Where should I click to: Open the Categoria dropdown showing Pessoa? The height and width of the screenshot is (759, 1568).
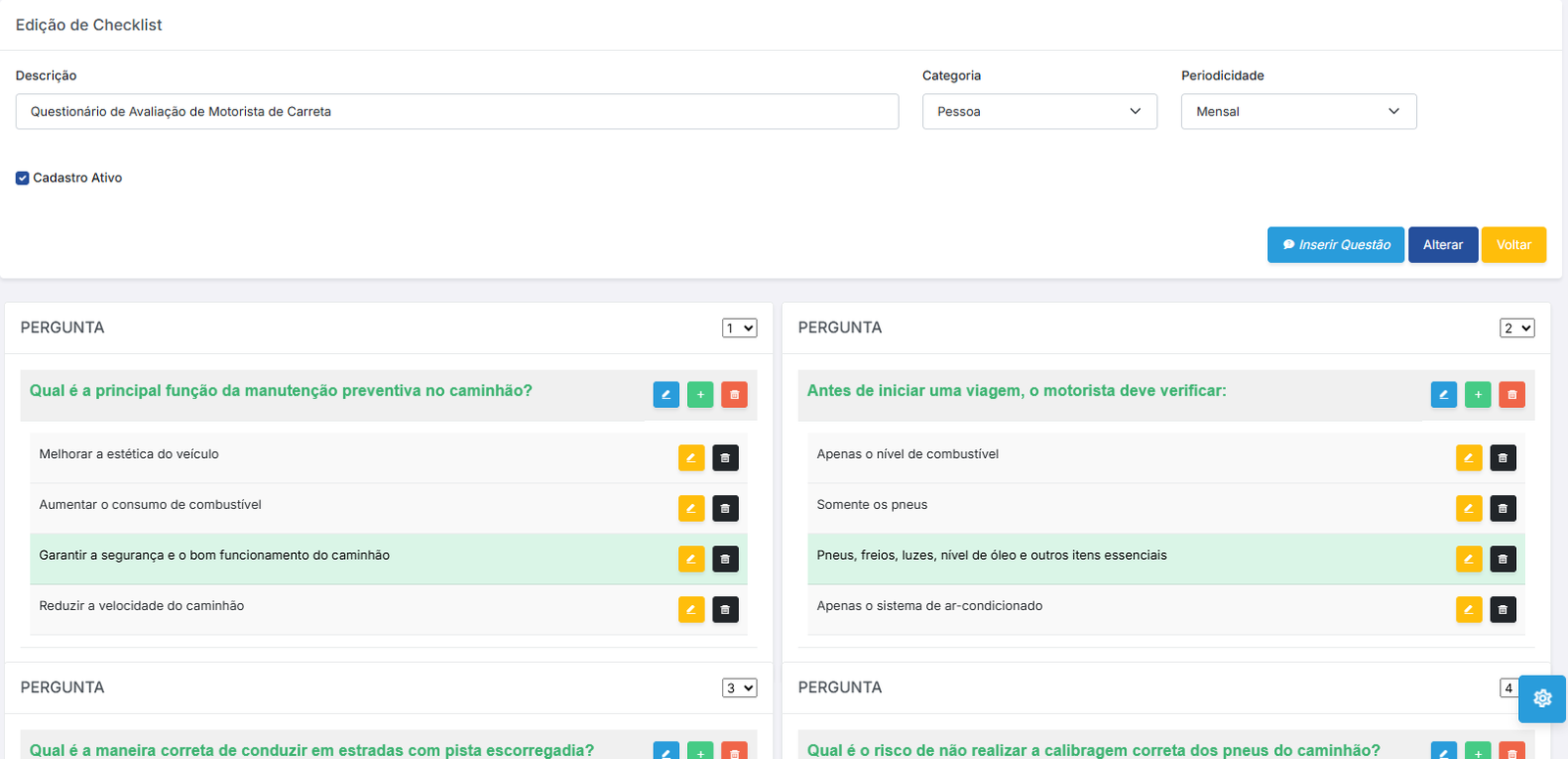point(1039,112)
